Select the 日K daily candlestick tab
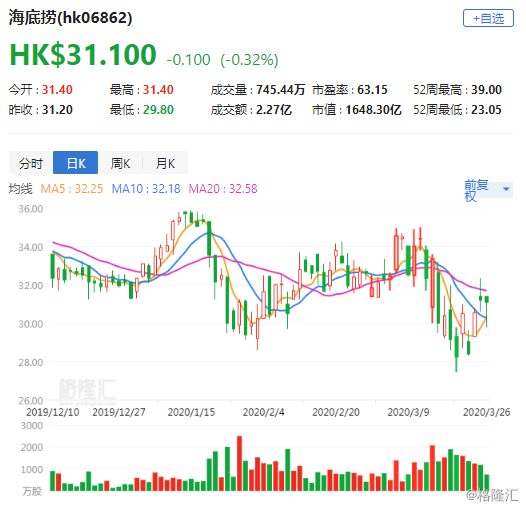The image size is (526, 509). click(x=75, y=163)
